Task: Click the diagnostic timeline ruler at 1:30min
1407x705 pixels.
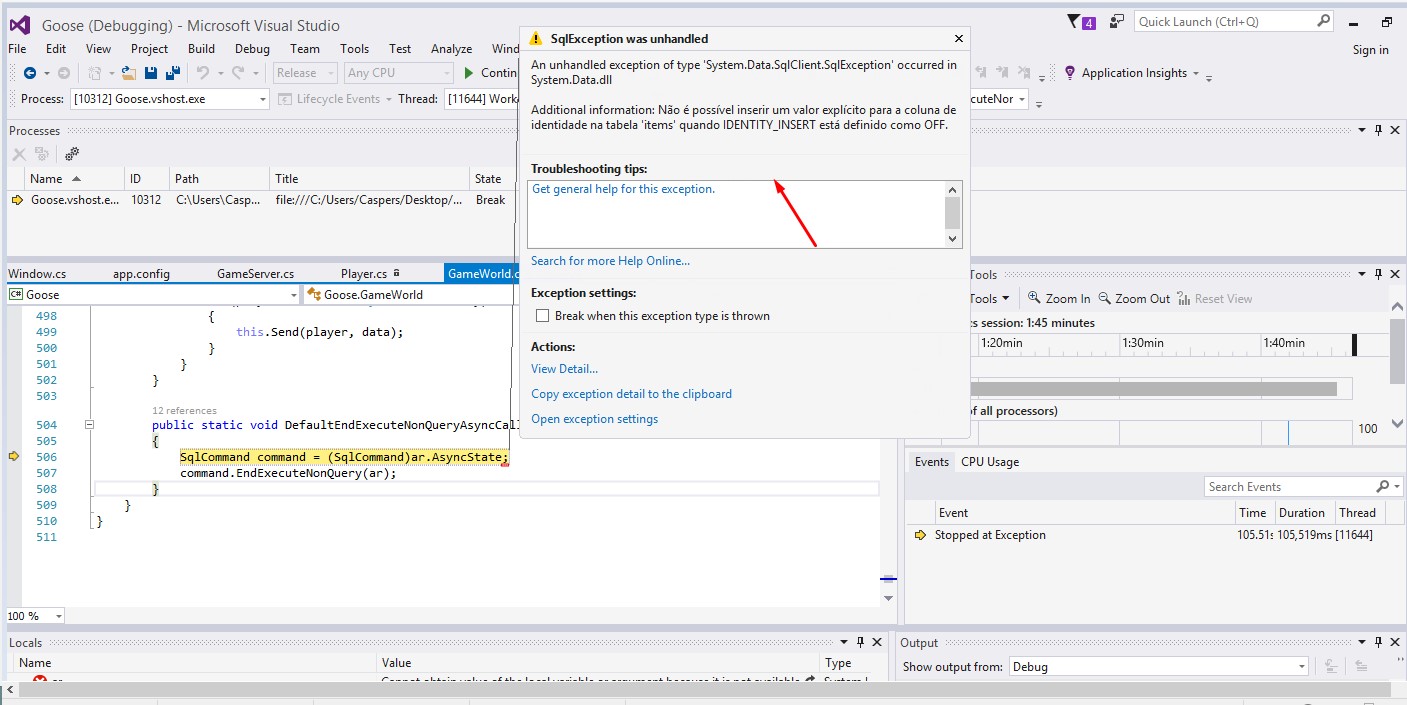Action: (1142, 343)
